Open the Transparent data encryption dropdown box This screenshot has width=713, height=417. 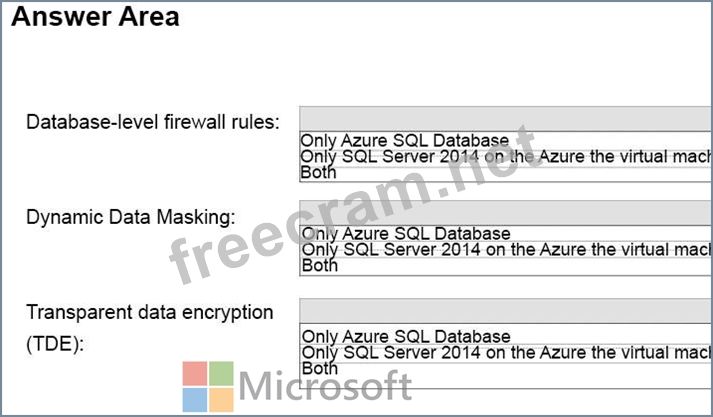506,311
